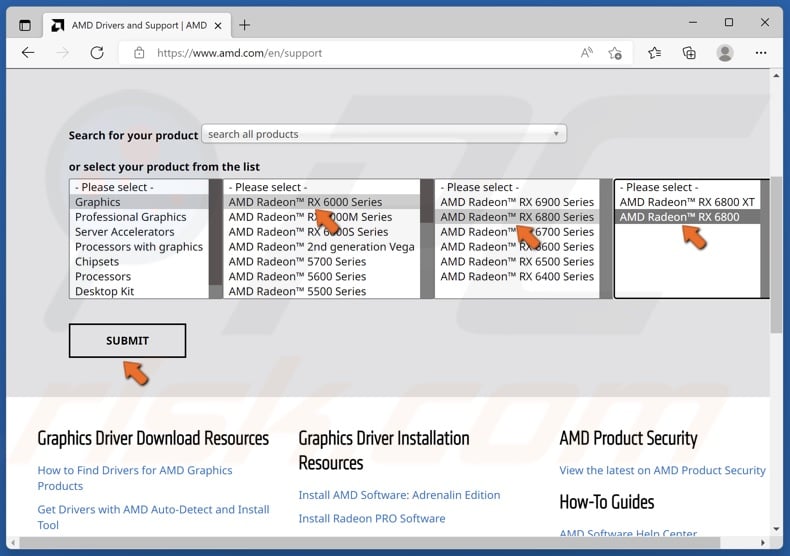This screenshot has width=790, height=556.
Task: View site information lock icon
Action: [x=139, y=53]
